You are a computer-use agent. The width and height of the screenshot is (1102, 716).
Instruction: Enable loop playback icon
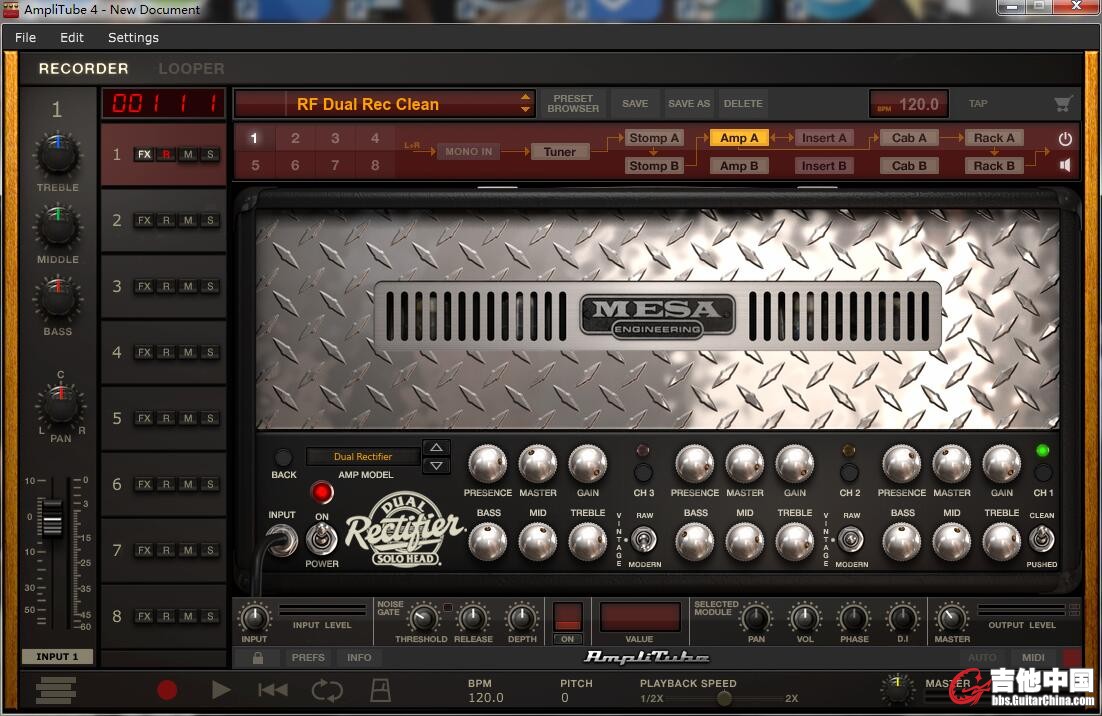[327, 690]
